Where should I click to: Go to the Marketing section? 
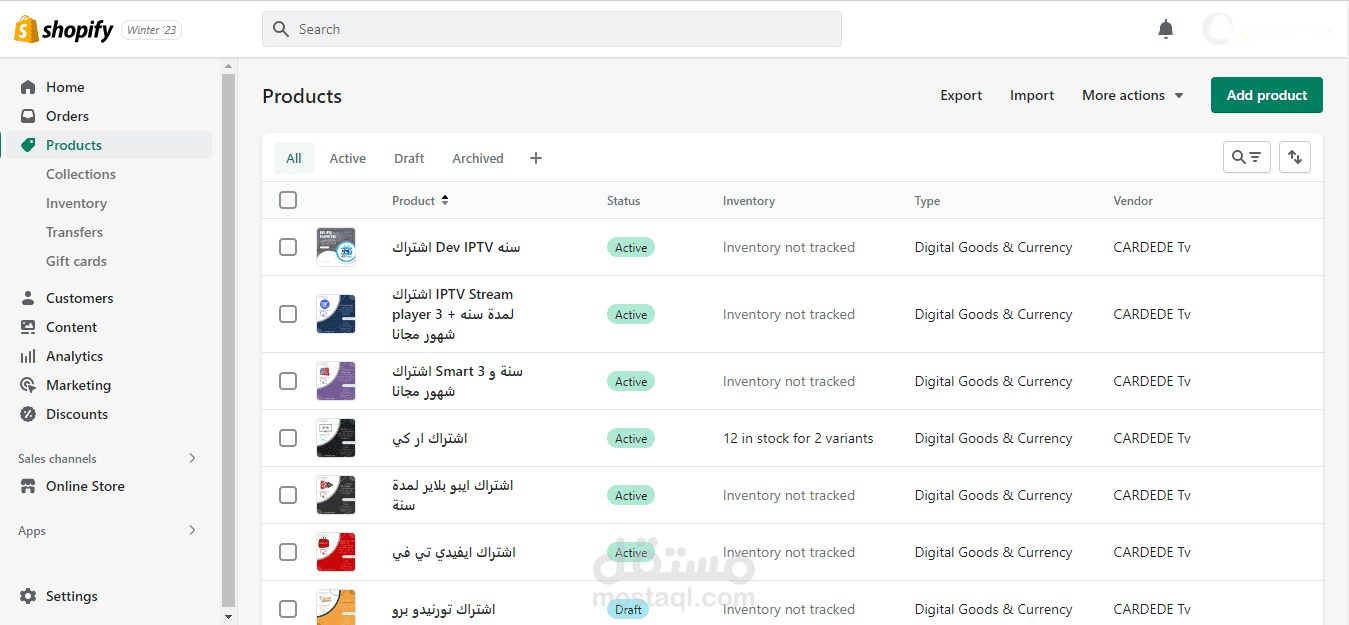77,384
